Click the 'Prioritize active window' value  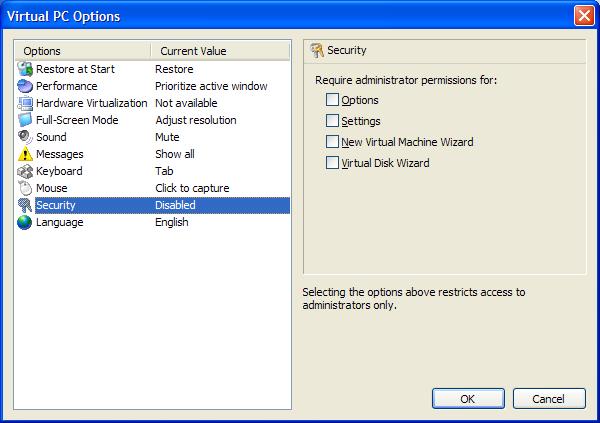click(211, 86)
